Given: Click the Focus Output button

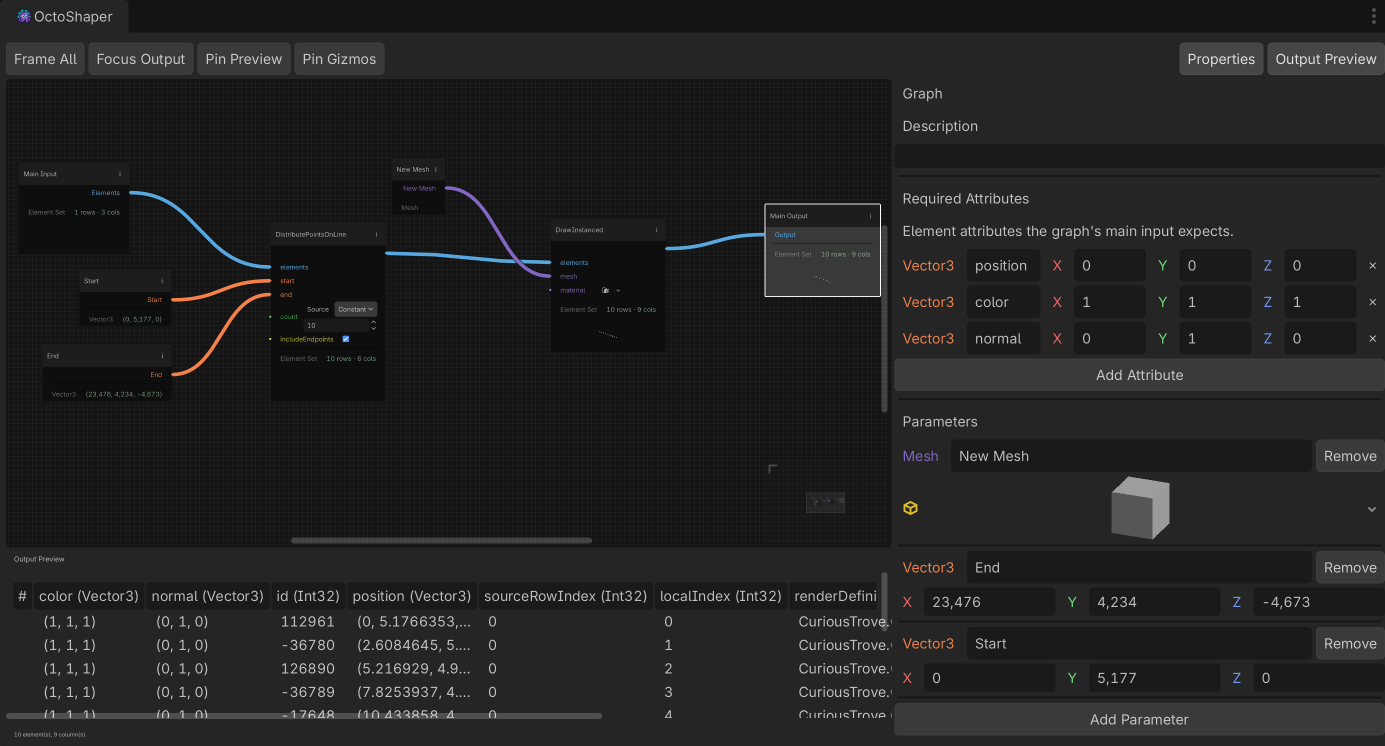Looking at the screenshot, I should pos(141,59).
